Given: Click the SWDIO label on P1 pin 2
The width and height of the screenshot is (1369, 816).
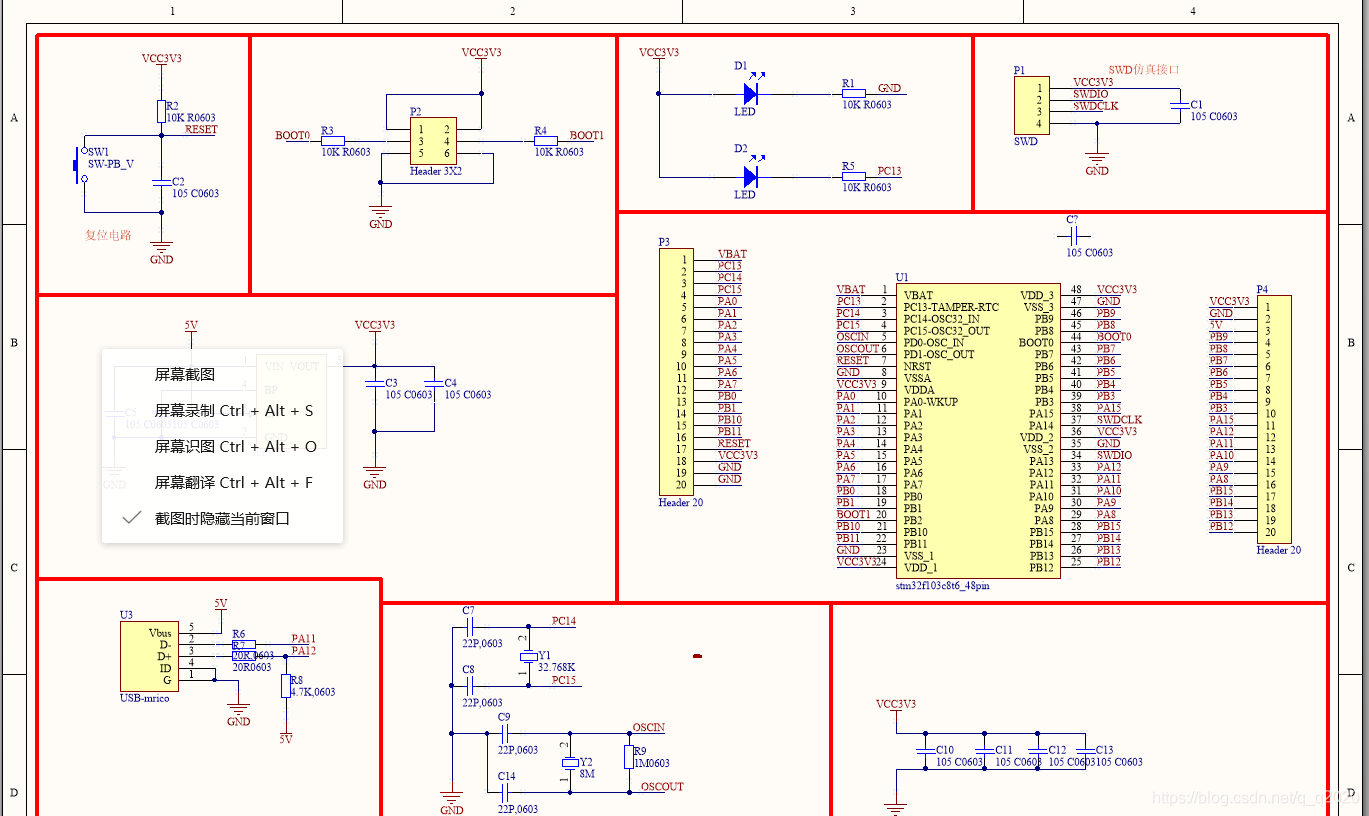Looking at the screenshot, I should pyautogui.click(x=1092, y=94).
